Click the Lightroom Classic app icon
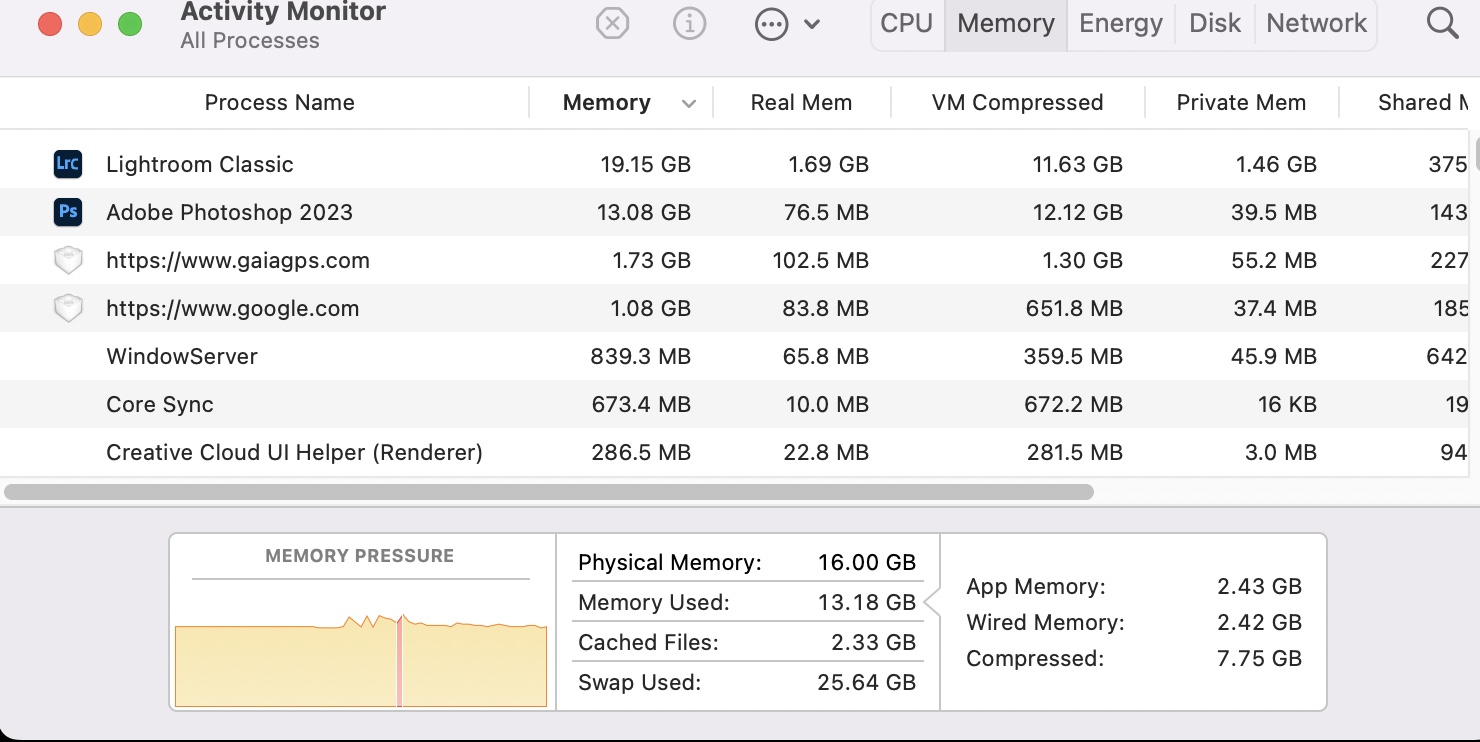The width and height of the screenshot is (1480, 742). click(x=67, y=164)
